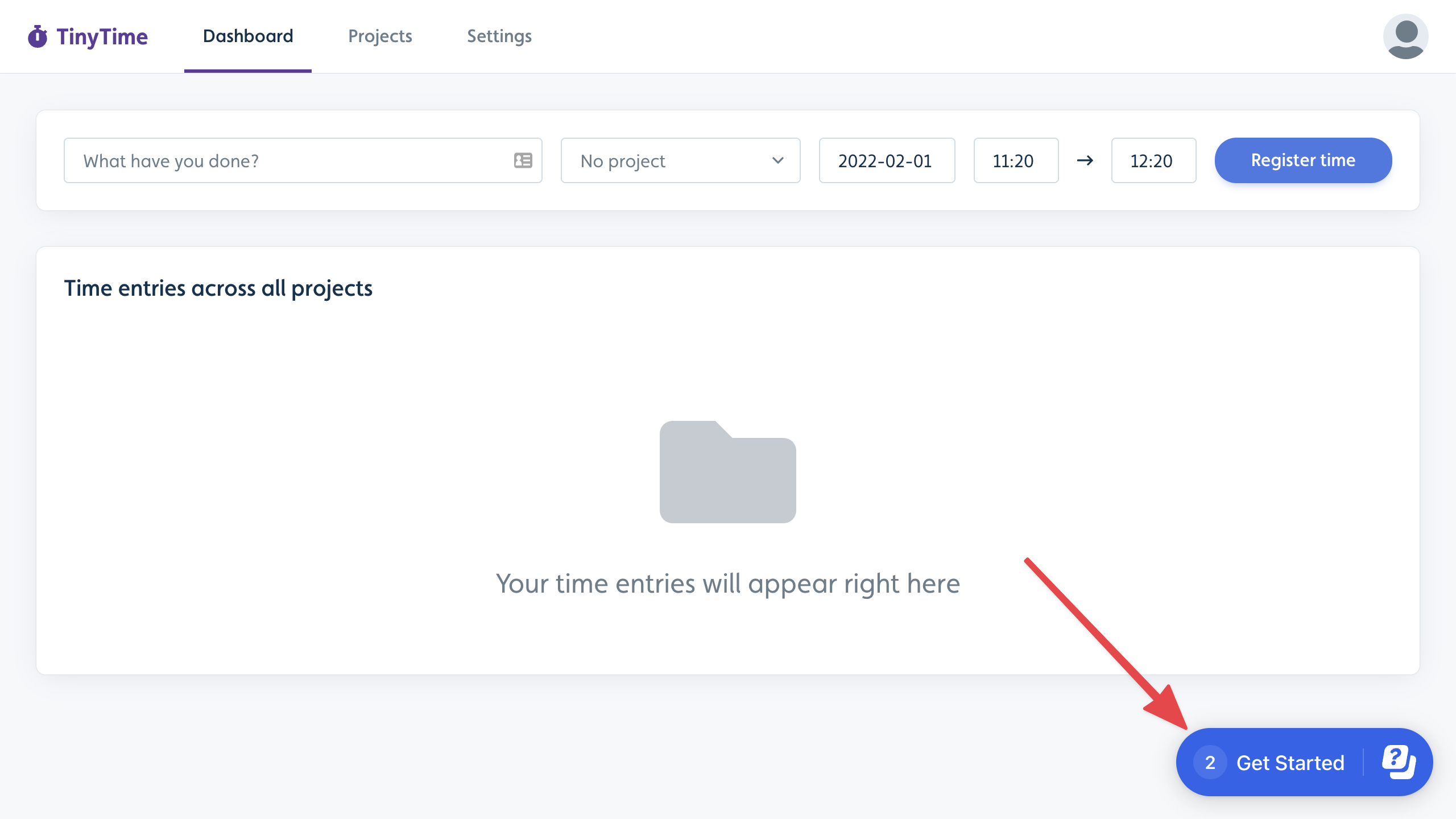Click the Get Started button icon
Viewport: 1456px width, 819px height.
coord(1398,762)
